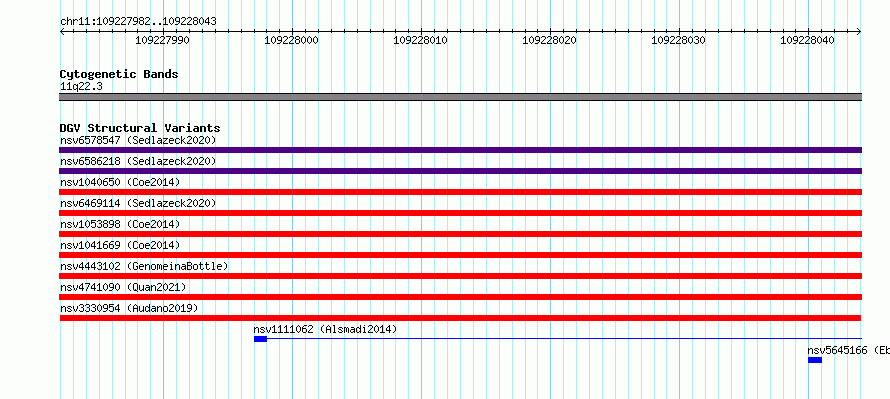Click the red bar of nsv1040650

click(460, 192)
